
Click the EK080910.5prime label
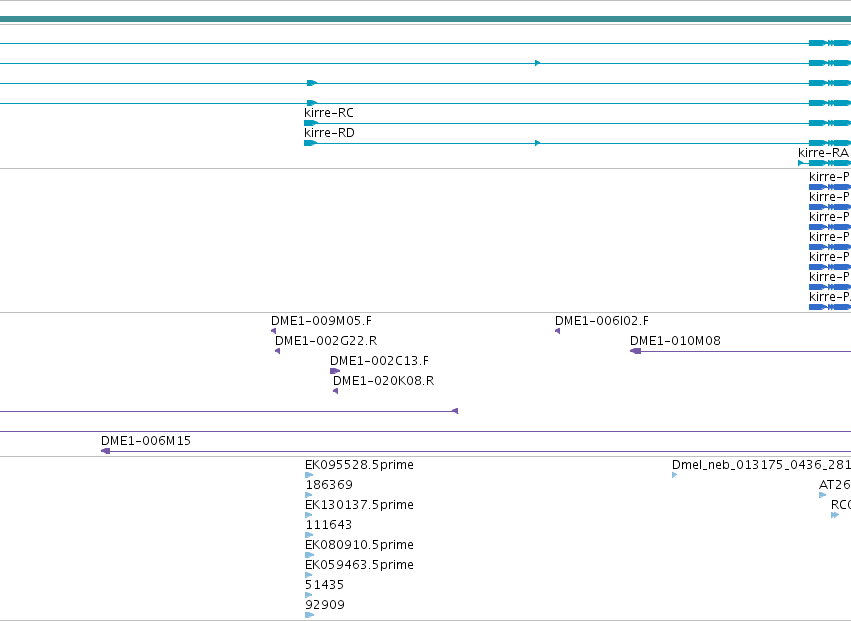tap(359, 545)
